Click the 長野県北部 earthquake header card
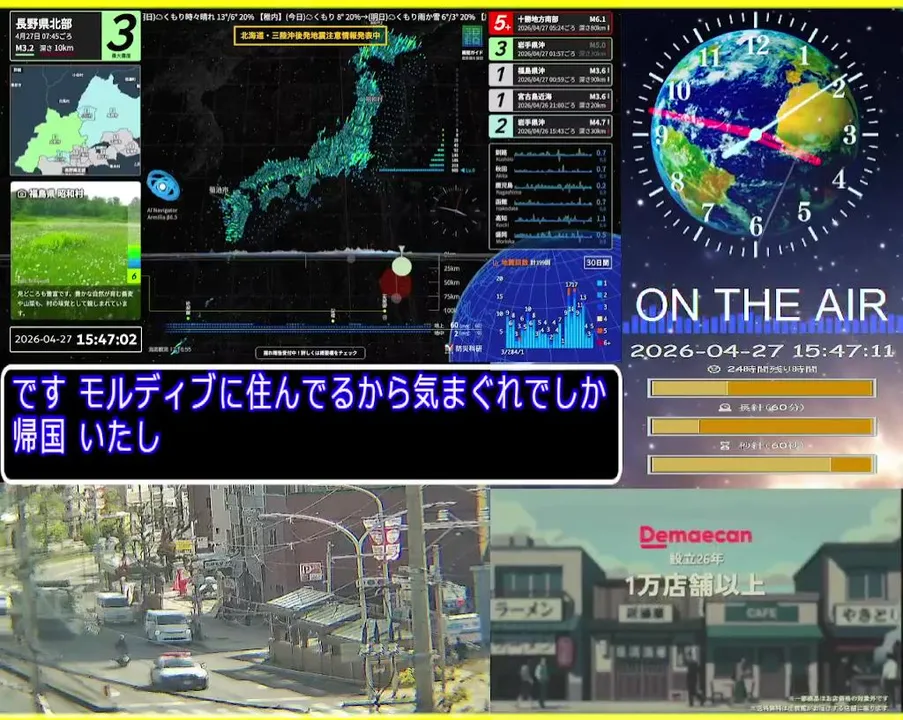Image resolution: width=903 pixels, height=720 pixels. pos(75,36)
